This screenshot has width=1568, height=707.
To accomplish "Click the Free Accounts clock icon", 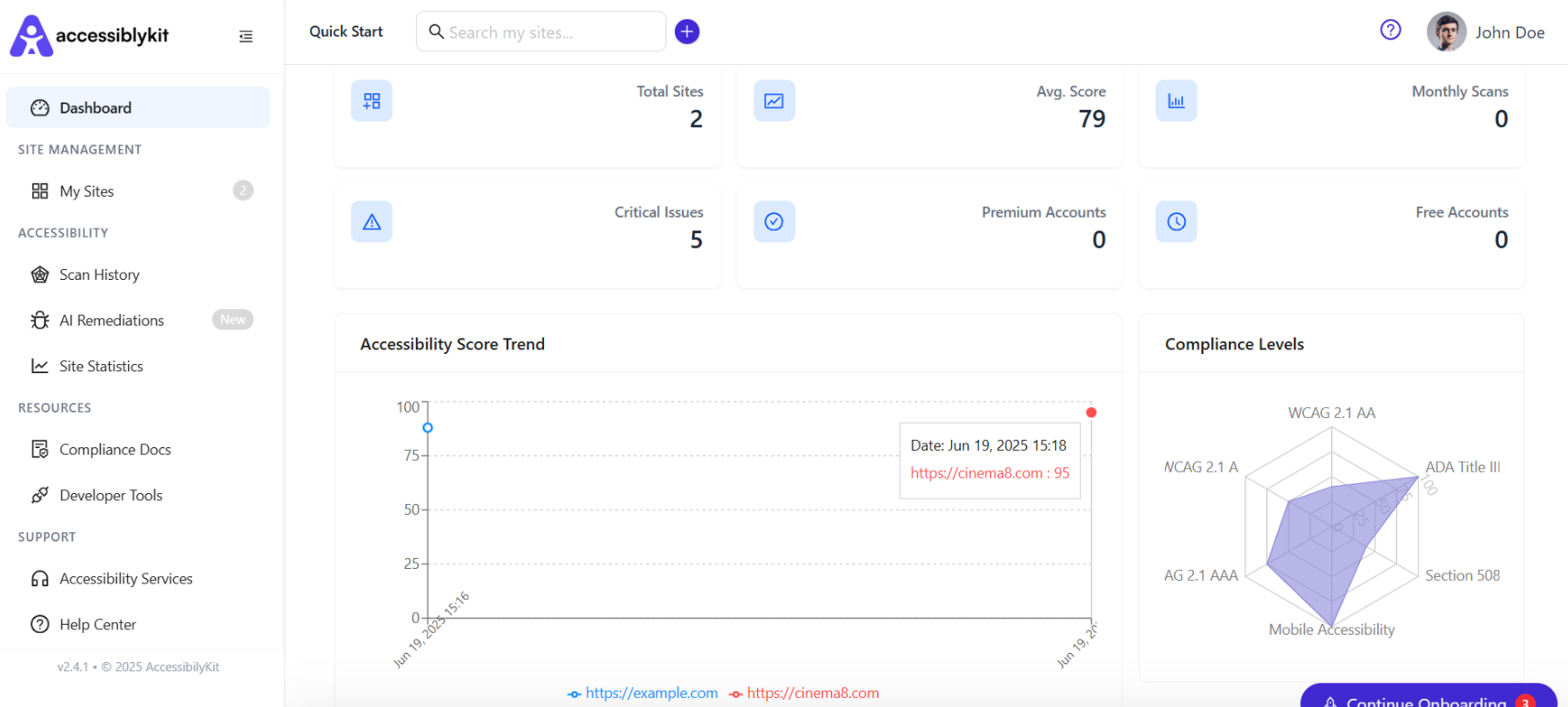I will (x=1177, y=221).
